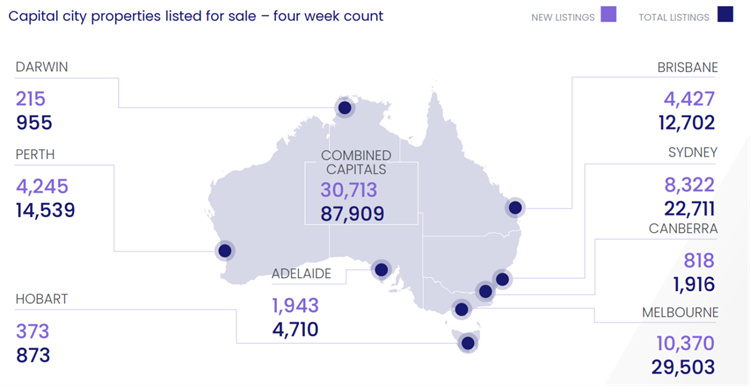This screenshot has width=750, height=386.
Task: Click the Total Listings navy legend swatch
Action: [x=725, y=14]
